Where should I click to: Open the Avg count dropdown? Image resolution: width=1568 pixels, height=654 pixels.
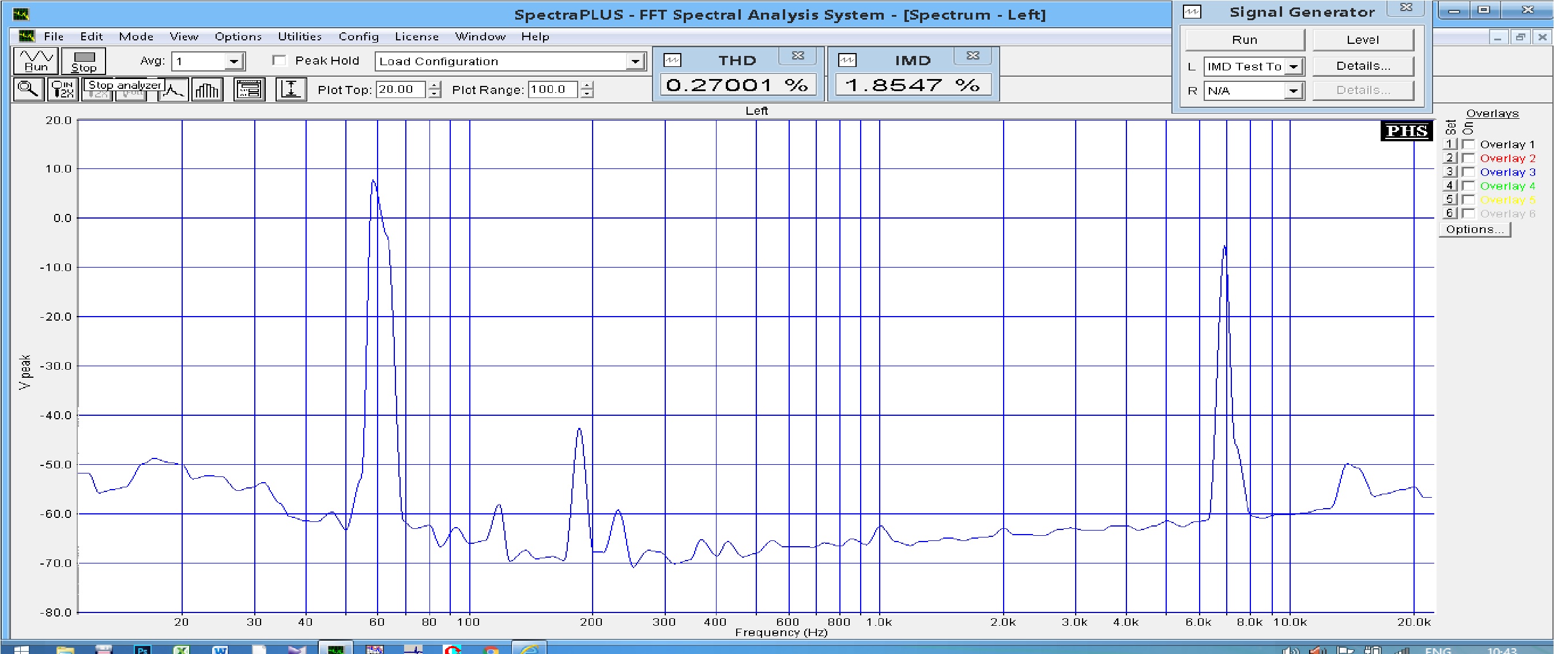[x=233, y=62]
